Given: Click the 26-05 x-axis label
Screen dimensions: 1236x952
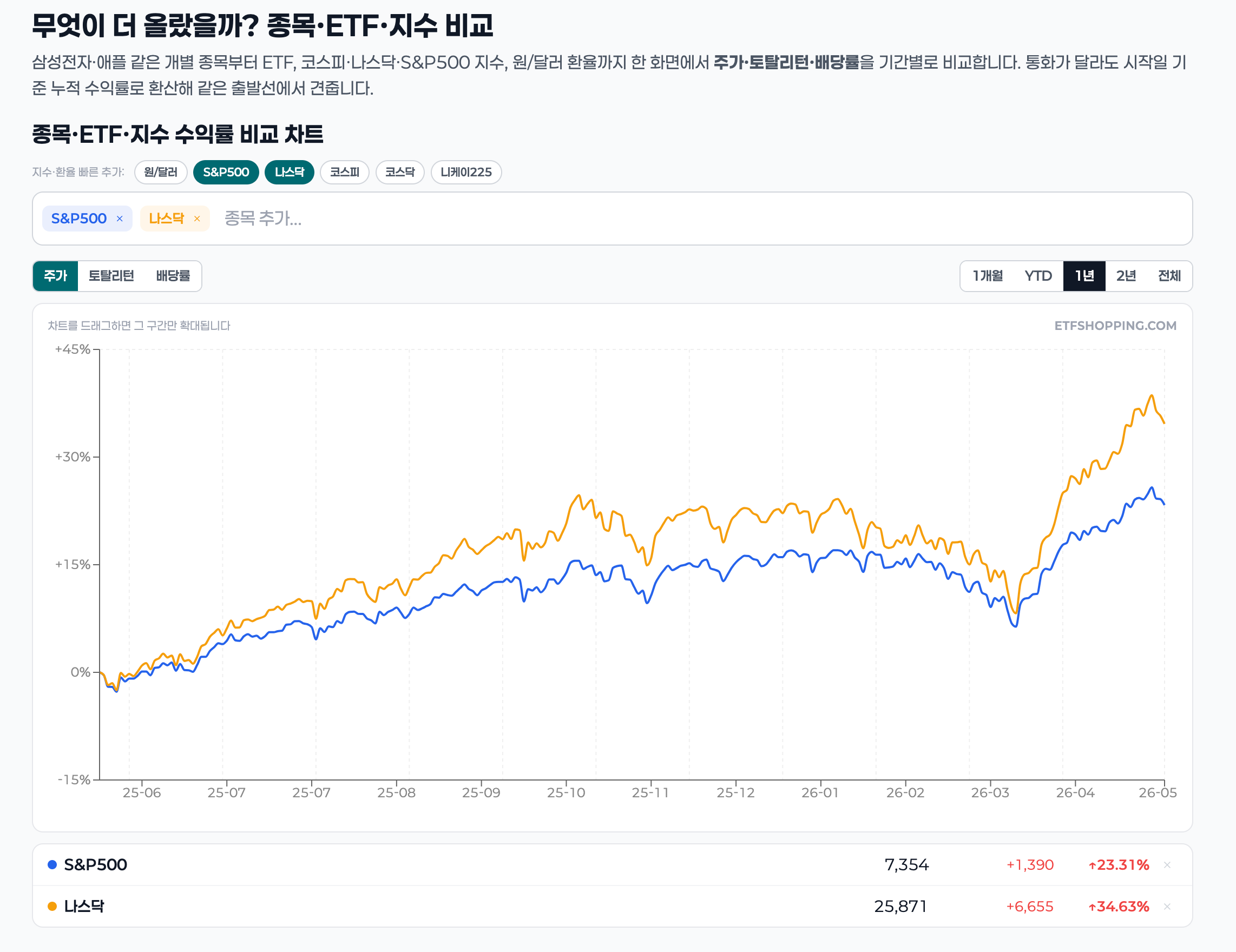Looking at the screenshot, I should click(x=1158, y=793).
